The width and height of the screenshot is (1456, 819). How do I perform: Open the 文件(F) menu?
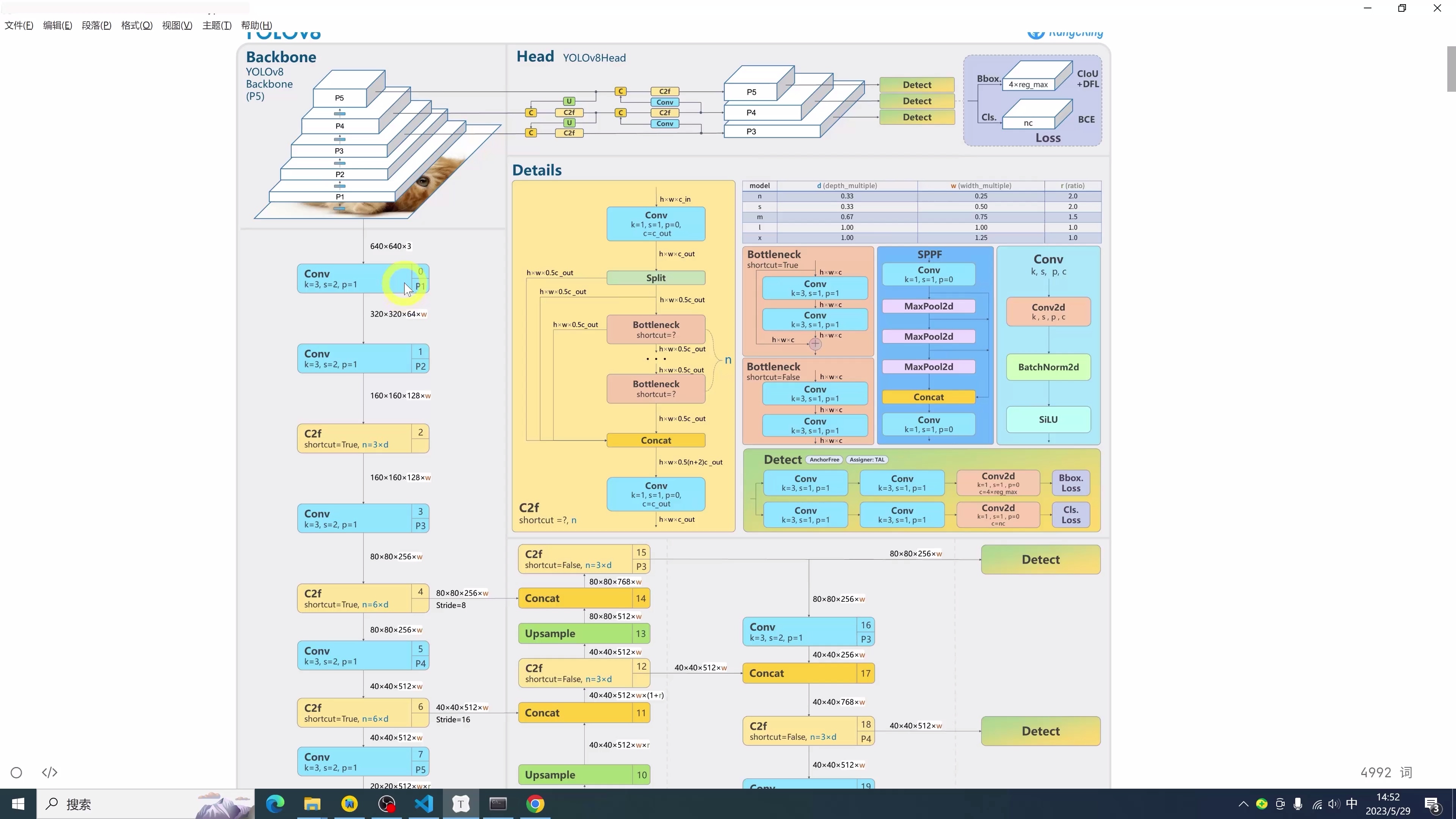(19, 25)
